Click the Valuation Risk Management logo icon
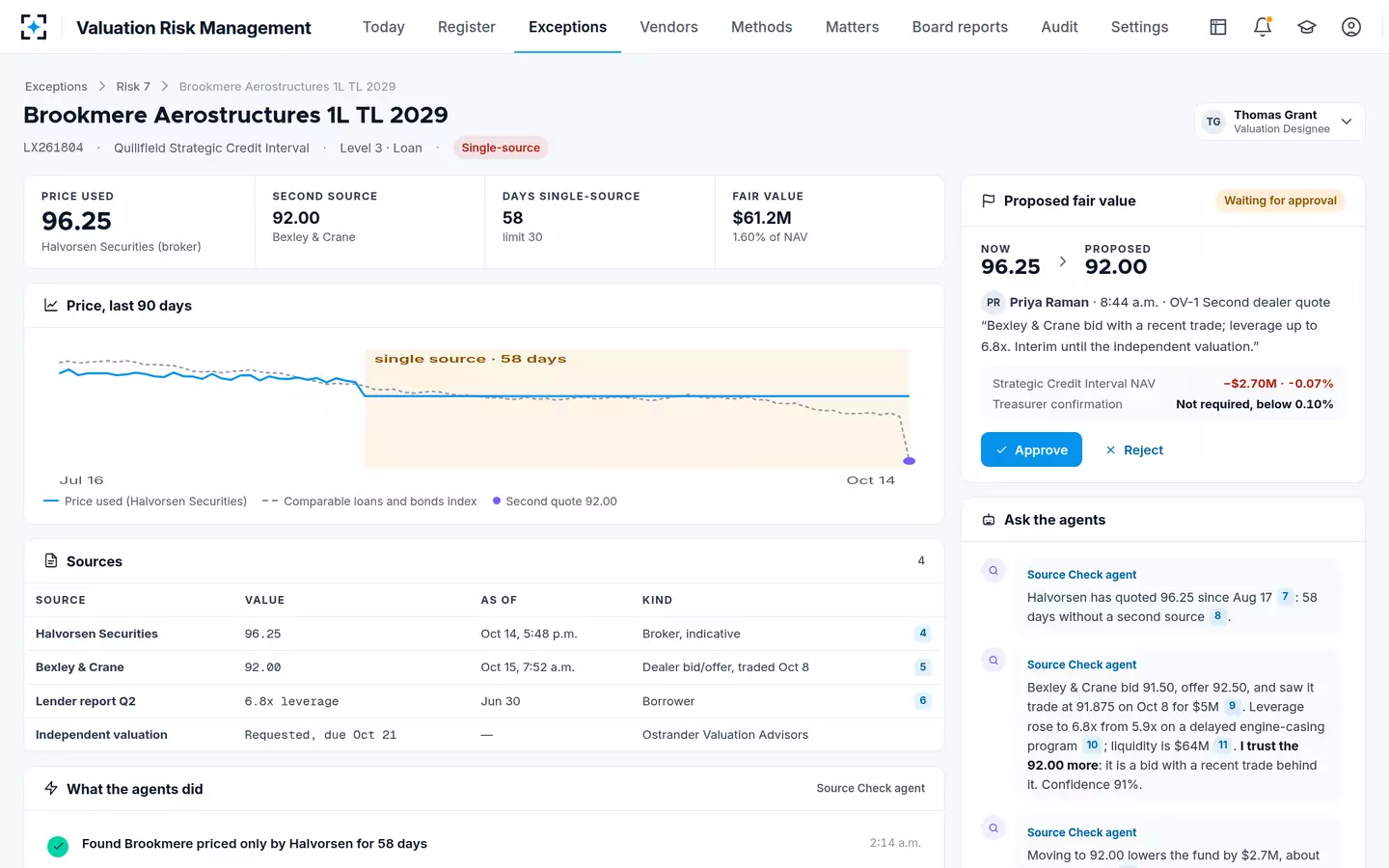 pyautogui.click(x=34, y=27)
